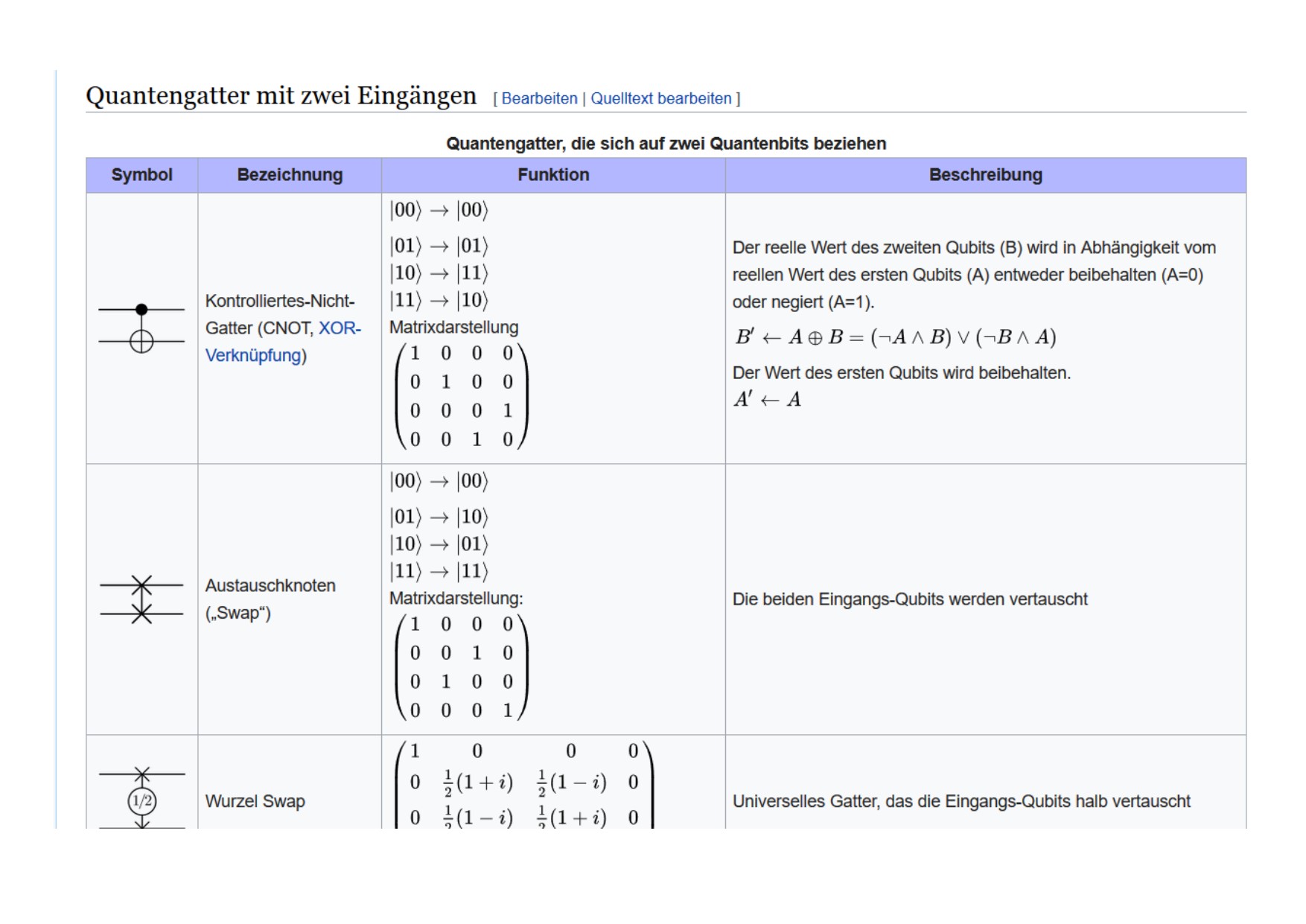The image size is (1306, 924).
Task: Click the Bezeichnung column header
Action: click(290, 175)
